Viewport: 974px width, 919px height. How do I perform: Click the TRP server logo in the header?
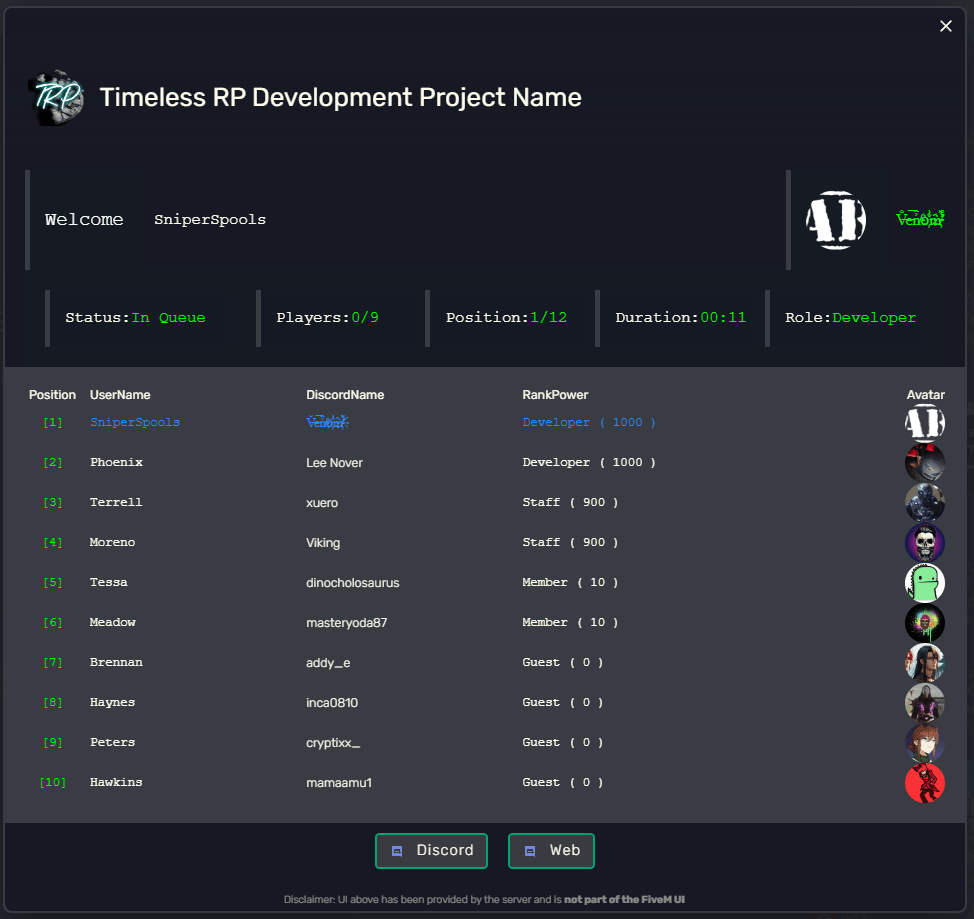tap(56, 97)
